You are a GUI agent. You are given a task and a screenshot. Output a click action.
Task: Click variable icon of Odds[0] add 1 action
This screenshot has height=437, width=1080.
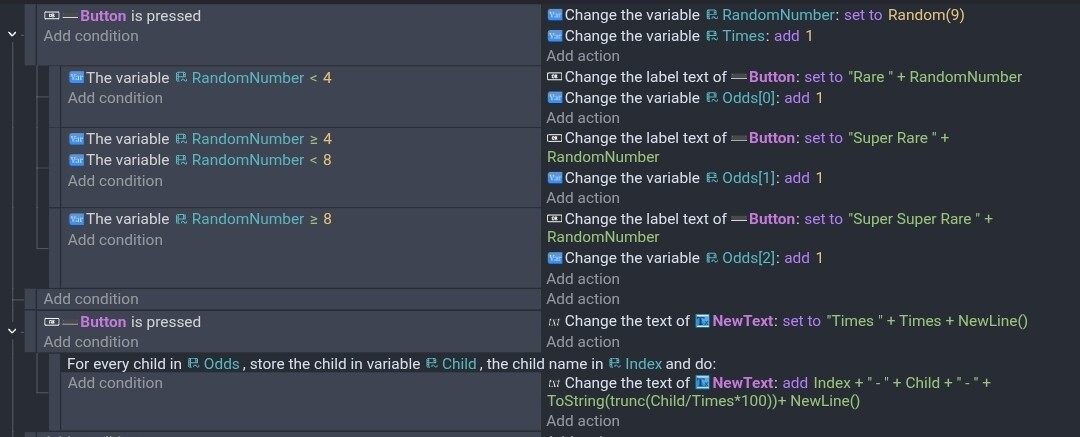(554, 98)
